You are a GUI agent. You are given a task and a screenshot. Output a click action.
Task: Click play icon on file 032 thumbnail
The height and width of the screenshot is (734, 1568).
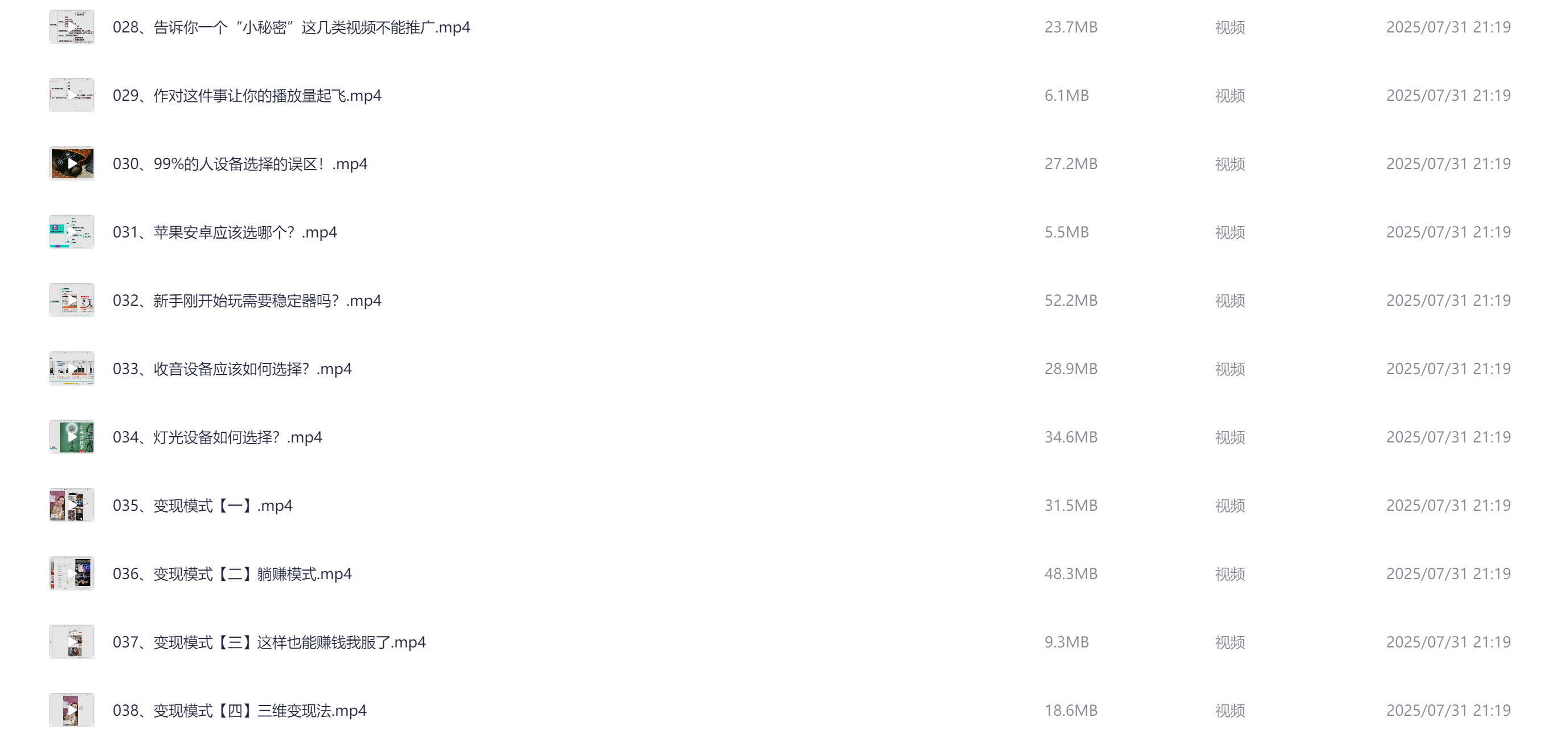72,301
